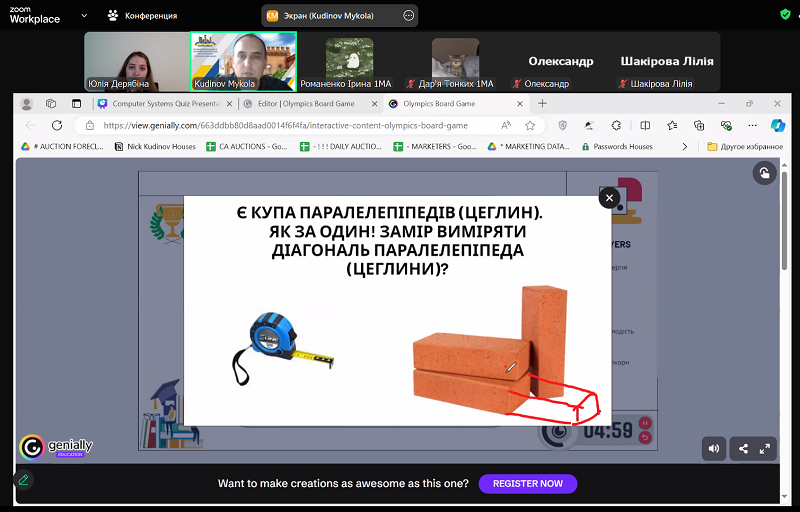Click the stacked bricks image
This screenshot has width=800, height=512.
pyautogui.click(x=490, y=352)
